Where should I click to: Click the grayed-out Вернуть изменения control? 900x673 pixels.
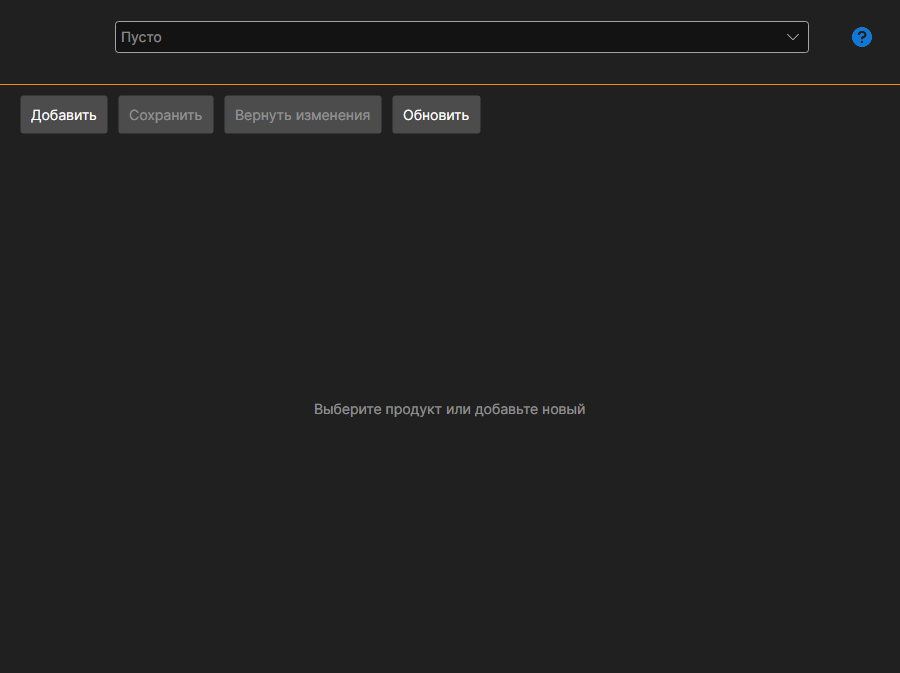303,115
